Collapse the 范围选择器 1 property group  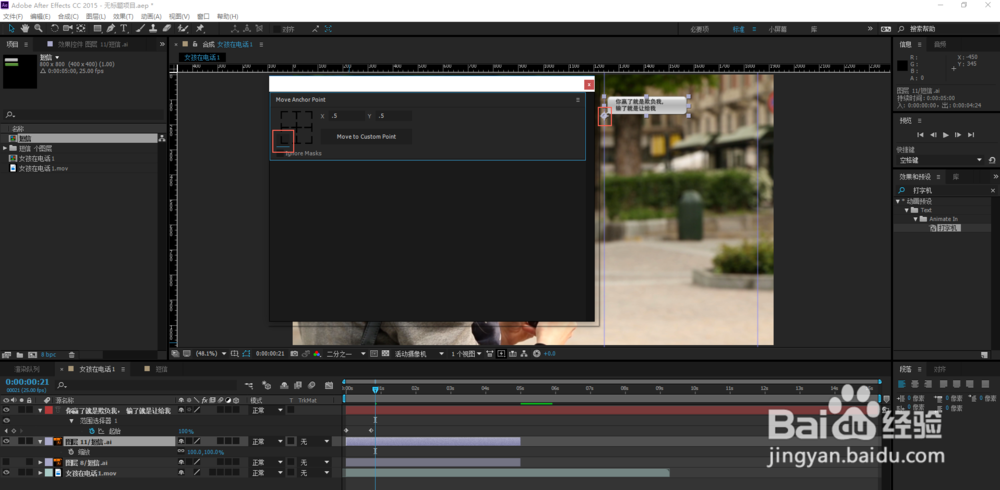click(x=71, y=420)
